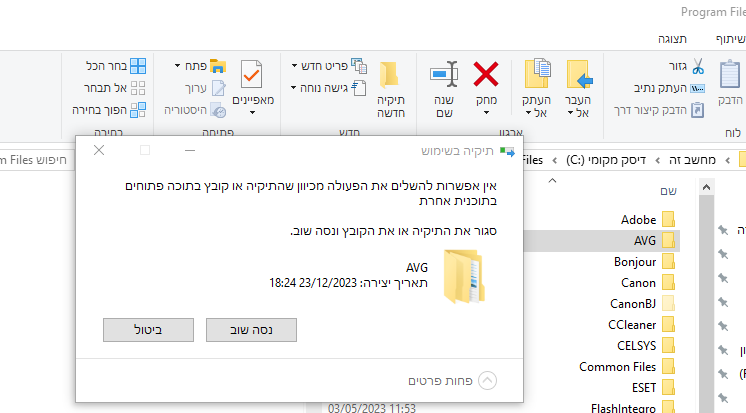This screenshot has height=413, width=746.
Task: Click the Open (פתח) folder icon
Action: tap(218, 66)
